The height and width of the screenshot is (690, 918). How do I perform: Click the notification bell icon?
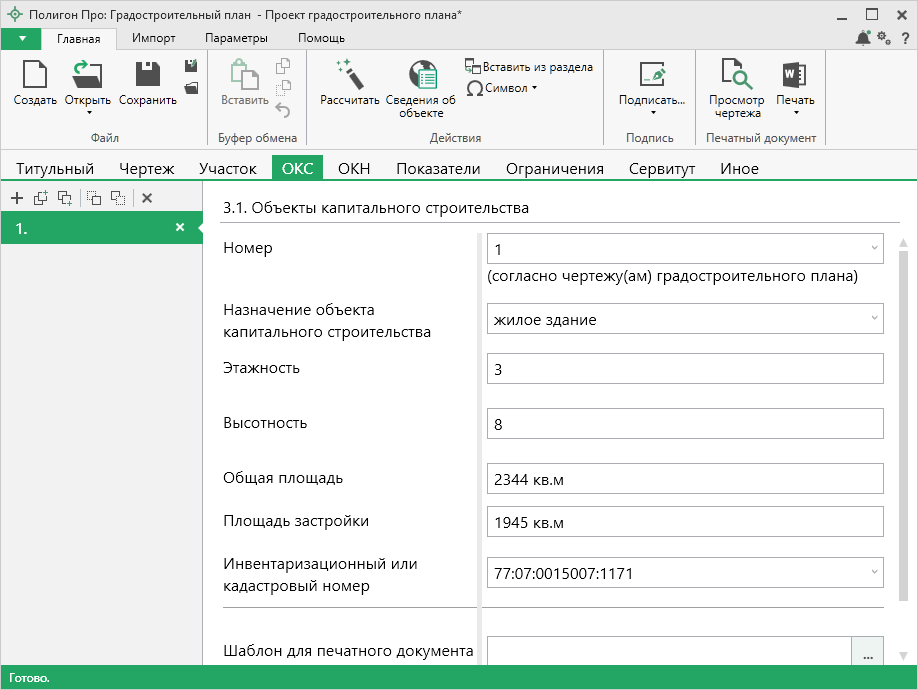pos(863,38)
